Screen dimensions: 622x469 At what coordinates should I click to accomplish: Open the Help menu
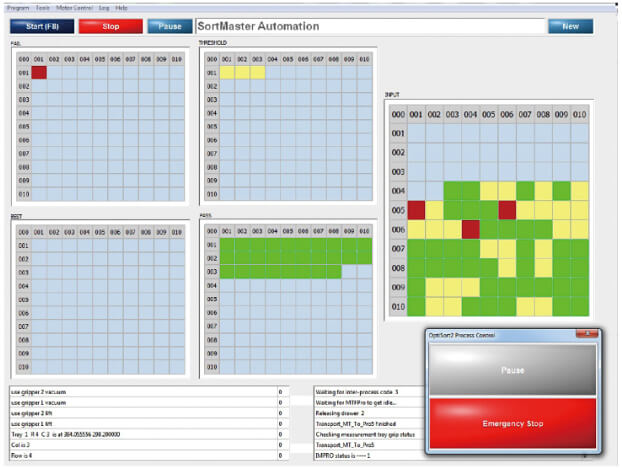121,8
